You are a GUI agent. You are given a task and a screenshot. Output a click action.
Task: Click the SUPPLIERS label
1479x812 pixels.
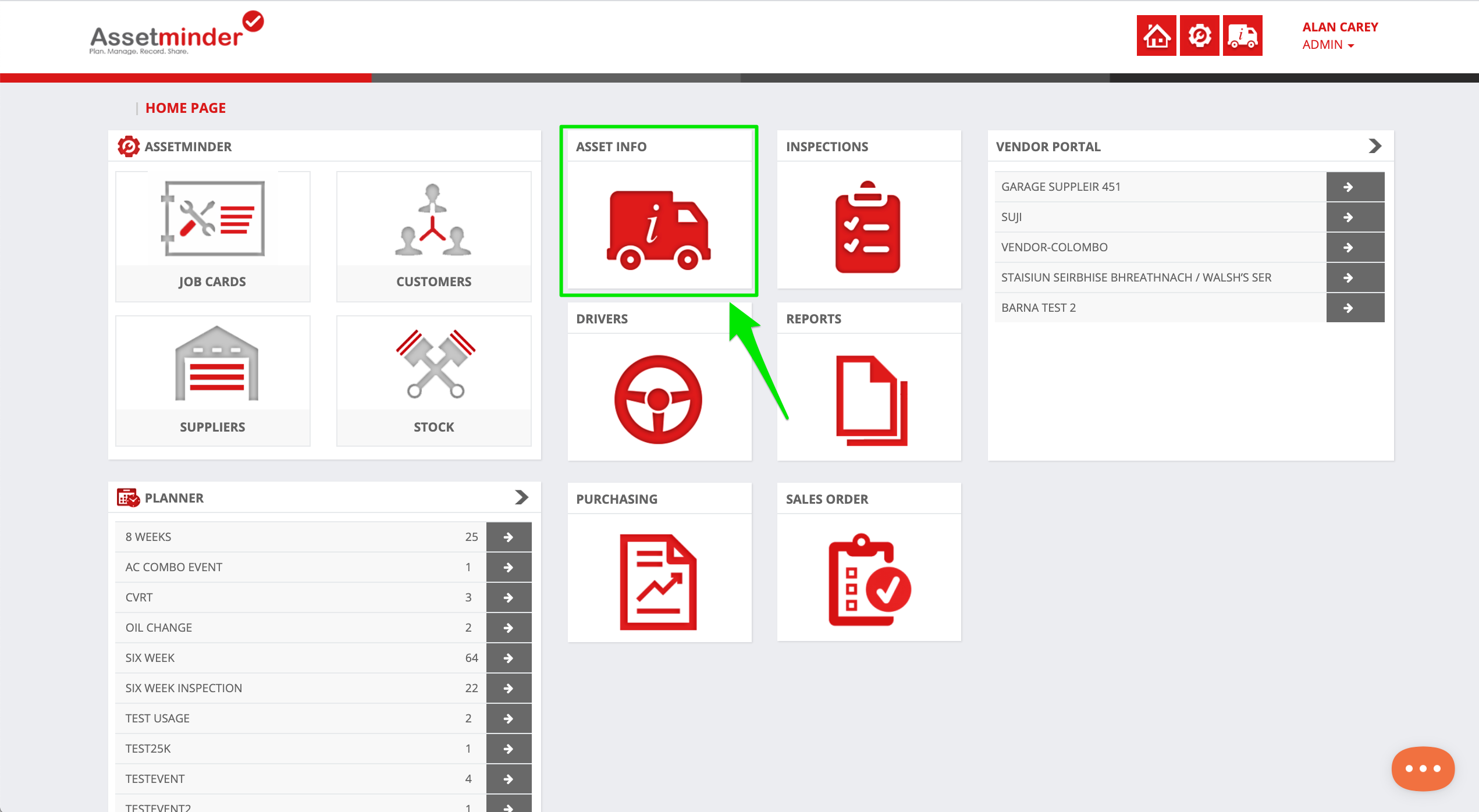tap(212, 427)
